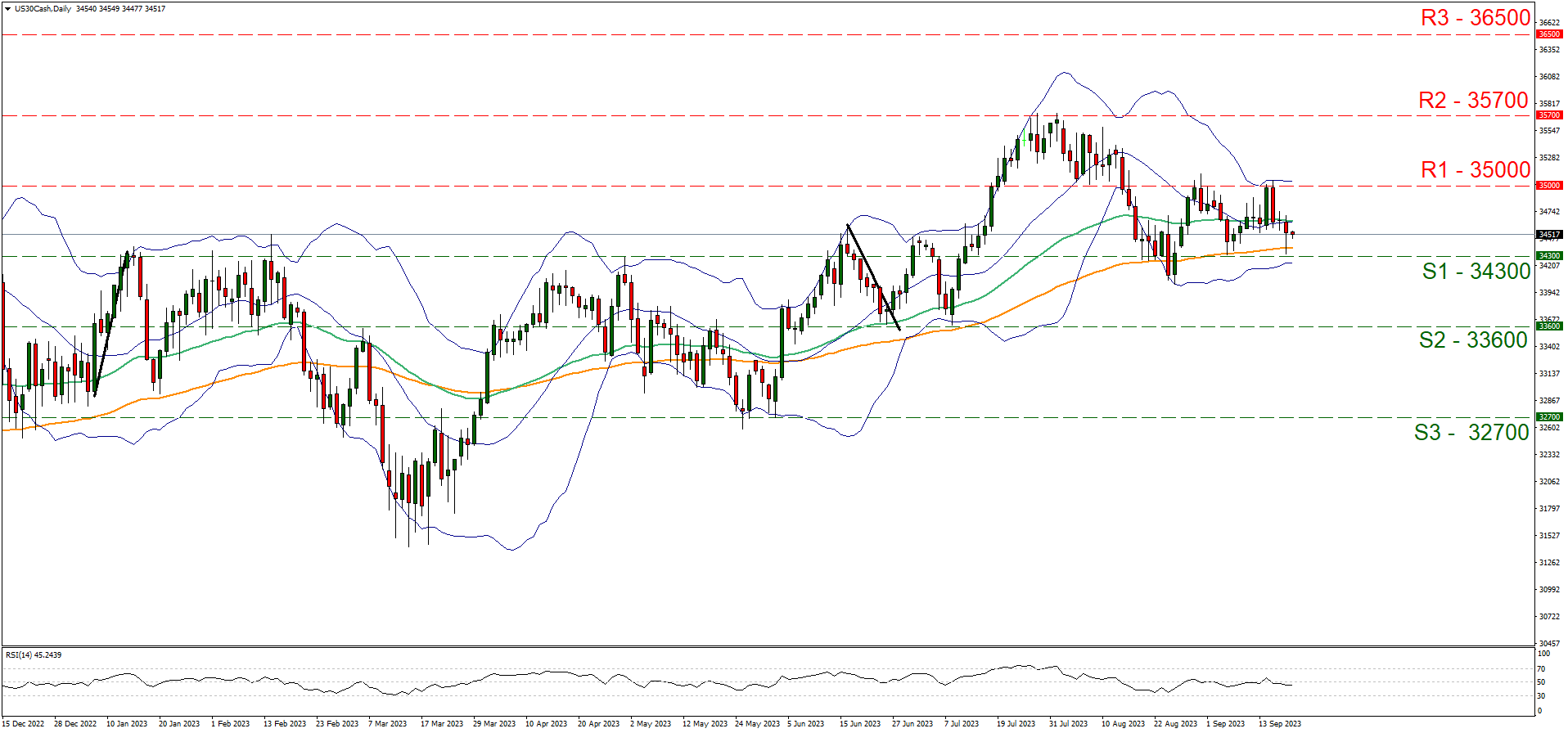Screen dimensions: 1568x733
Task: Select the red 36500 price tag
Action: coord(1548,34)
